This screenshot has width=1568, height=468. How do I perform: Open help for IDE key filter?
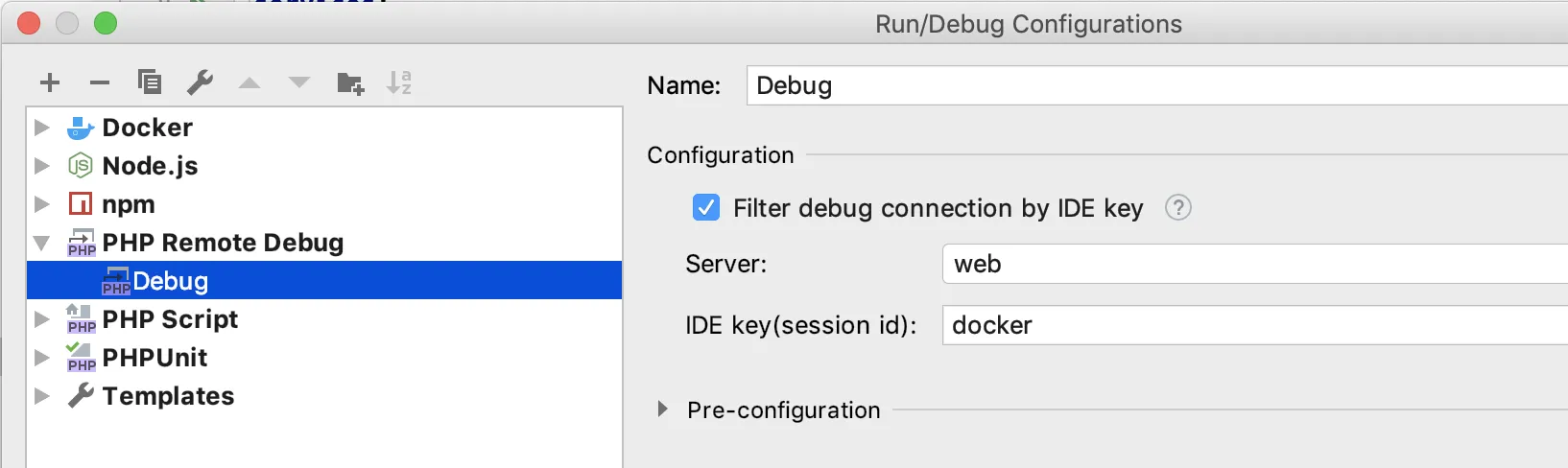[x=1177, y=207]
